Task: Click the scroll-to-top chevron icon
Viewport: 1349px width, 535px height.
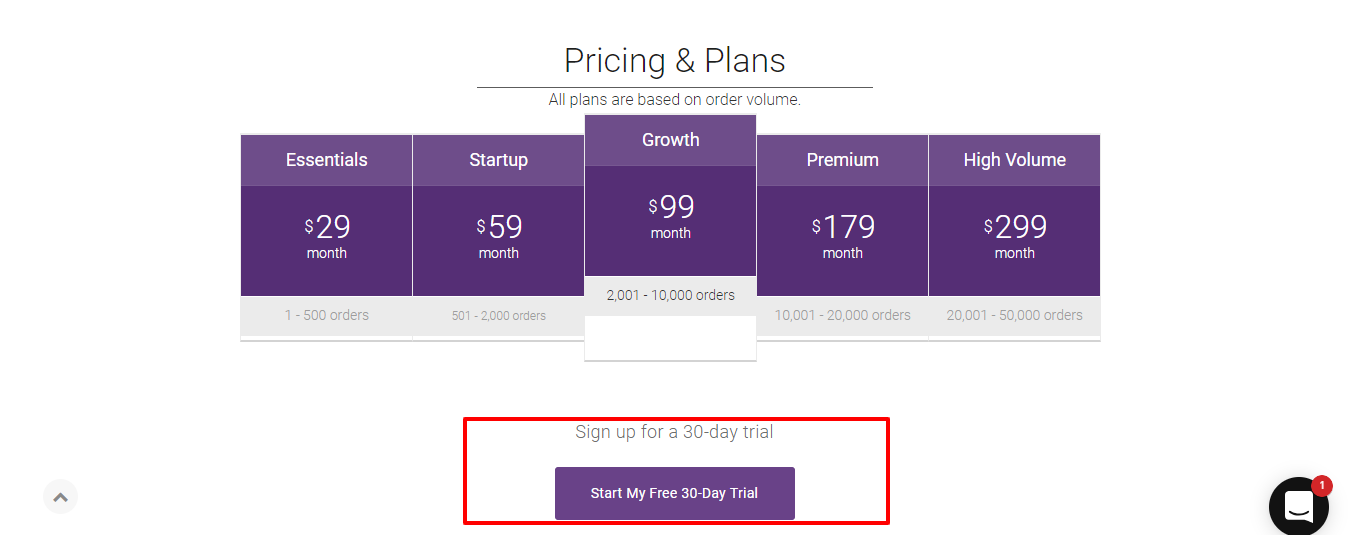Action: point(60,496)
